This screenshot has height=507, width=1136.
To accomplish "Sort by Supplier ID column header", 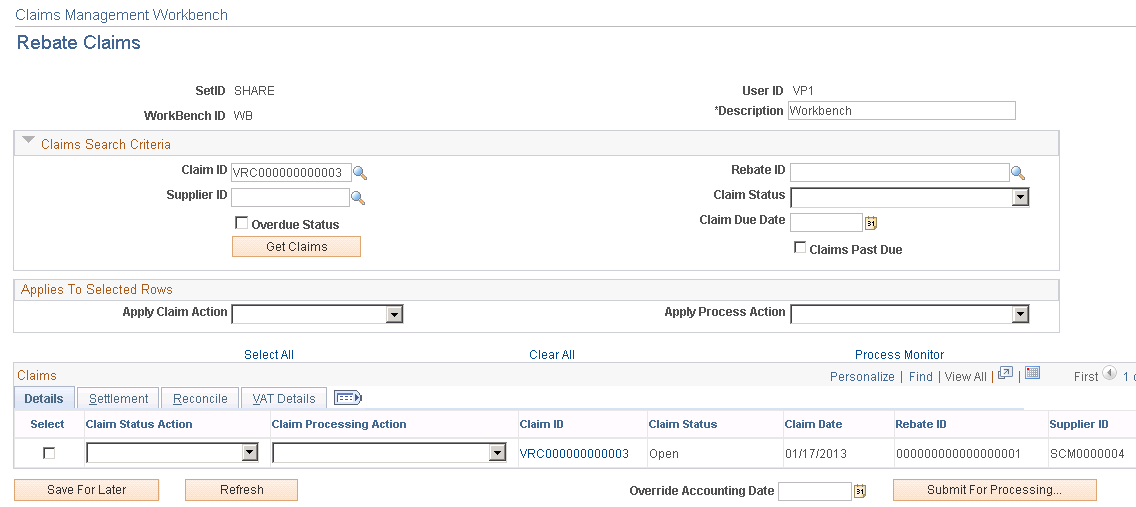I will (1079, 424).
